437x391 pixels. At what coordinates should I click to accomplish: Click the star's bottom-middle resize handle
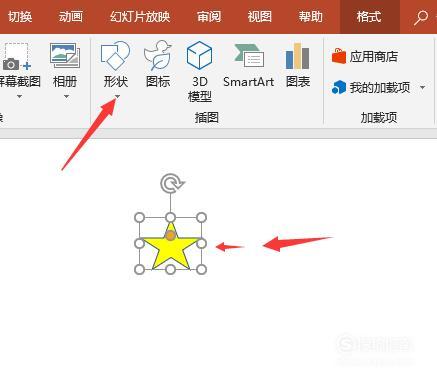pyautogui.click(x=170, y=269)
